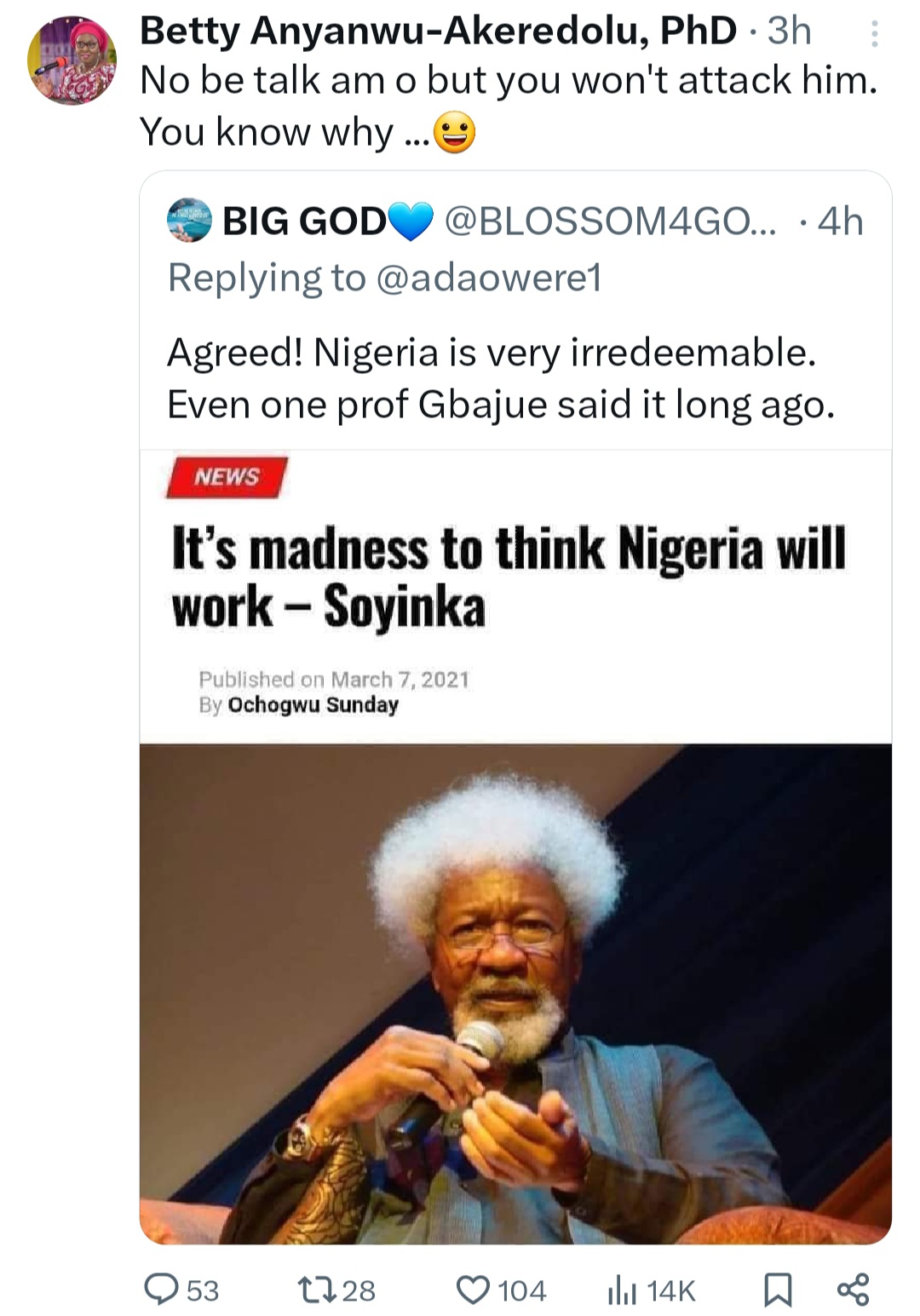Click author name Ochogwu Sunday
Image resolution: width=920 pixels, height=1316 pixels.
point(313,705)
